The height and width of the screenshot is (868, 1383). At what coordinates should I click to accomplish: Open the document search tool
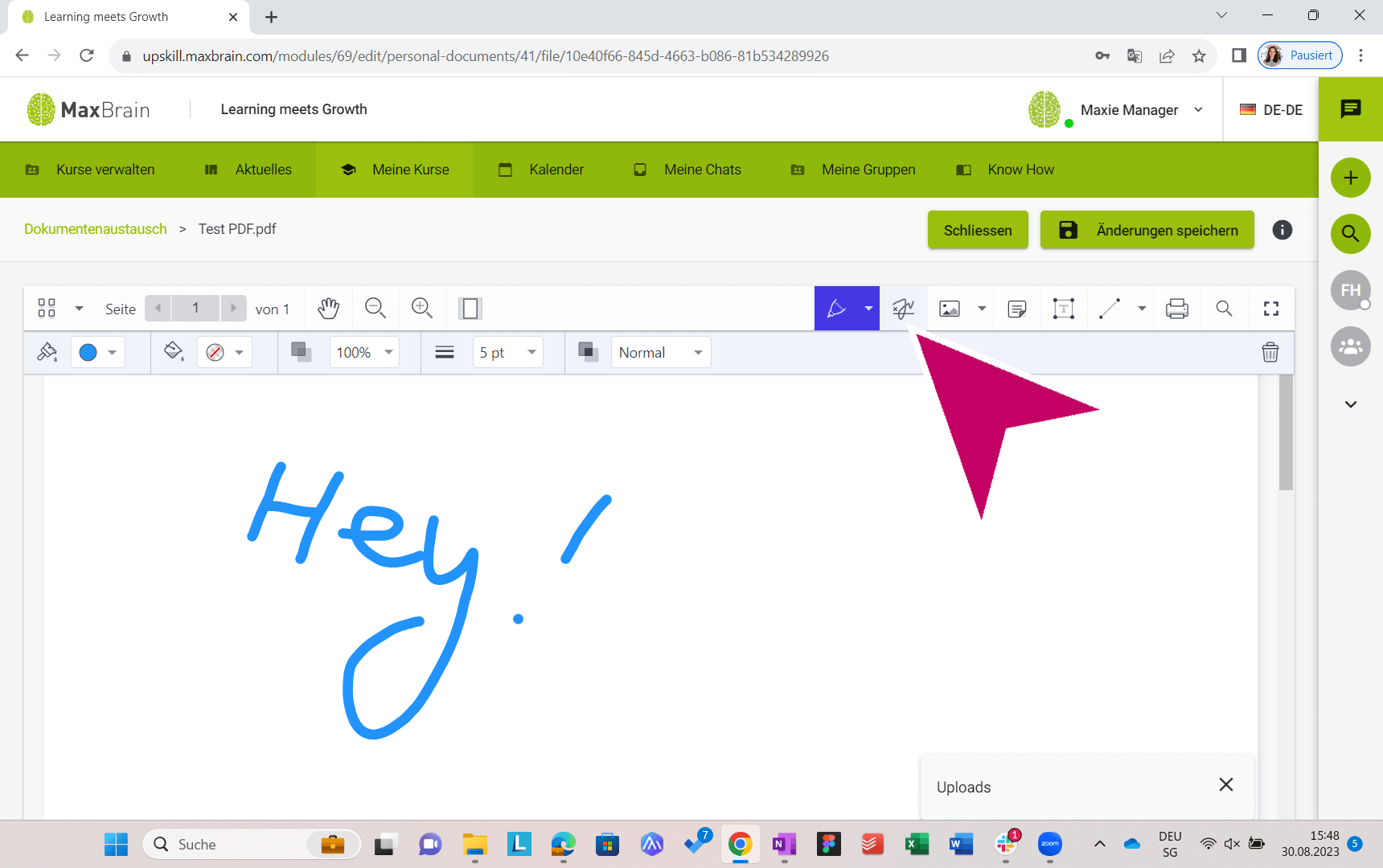1224,309
